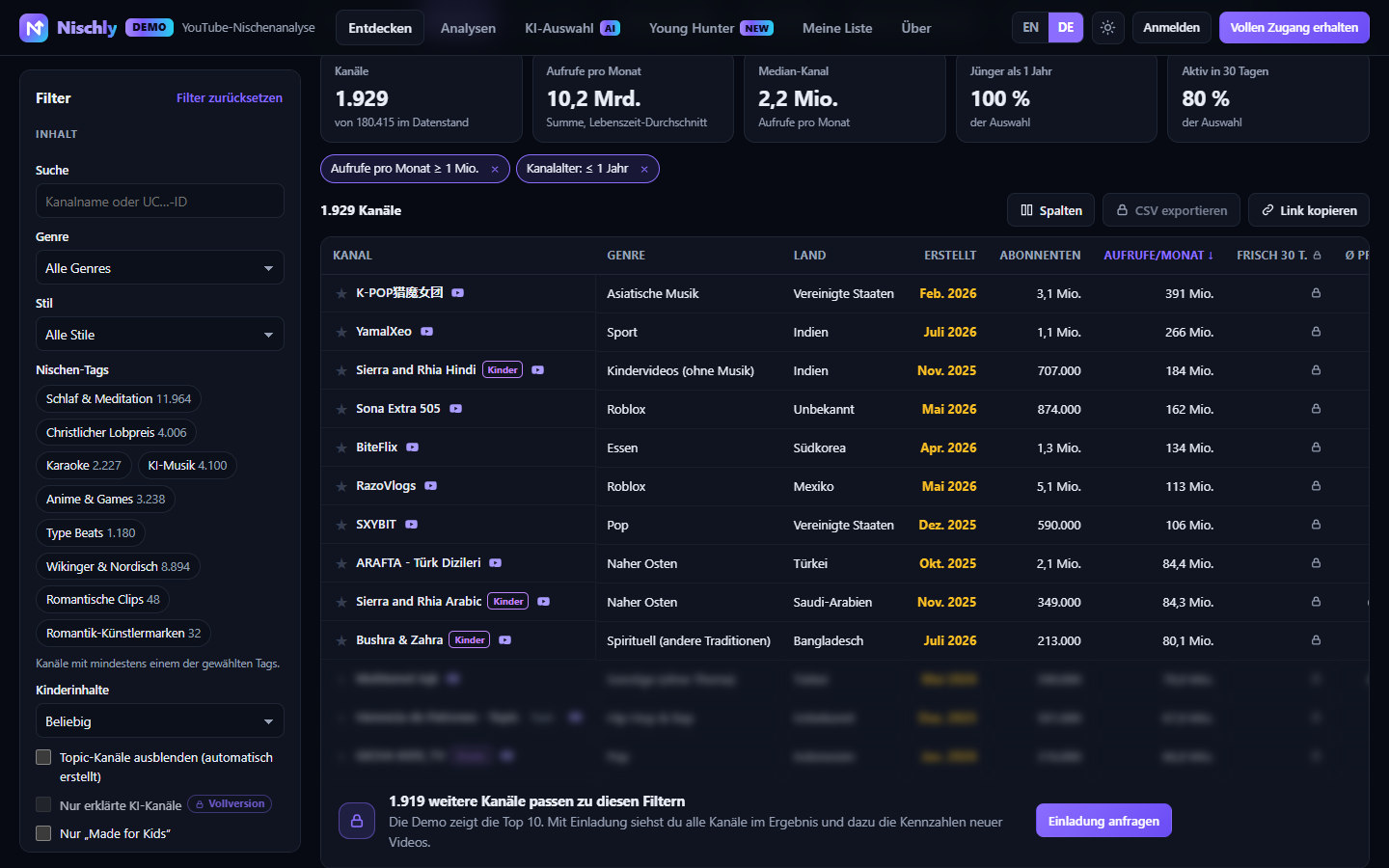Remove the "Aufrufe pro Monat ≥ 1 Mio." chip

click(495, 169)
